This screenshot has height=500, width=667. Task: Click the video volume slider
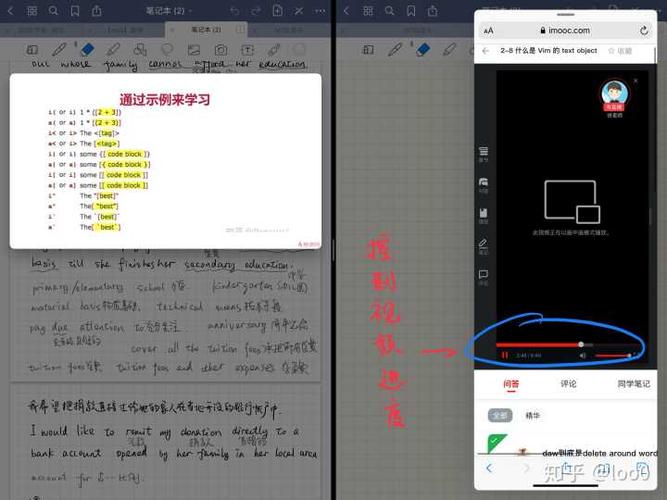tap(613, 355)
